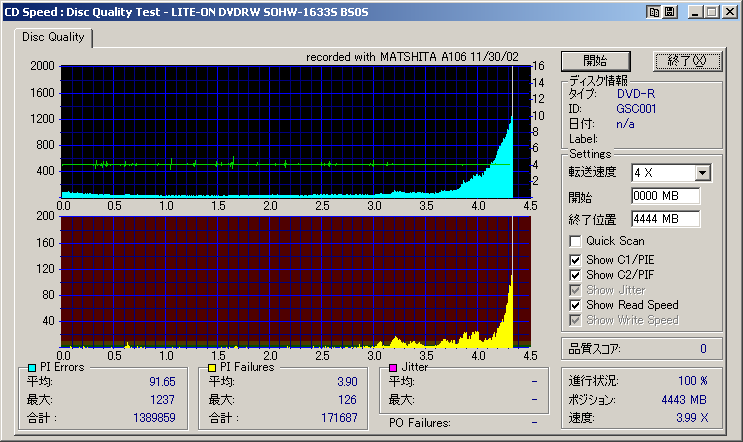The height and width of the screenshot is (442, 743).
Task: Click the magenta Jitter color swatch
Action: [x=393, y=368]
